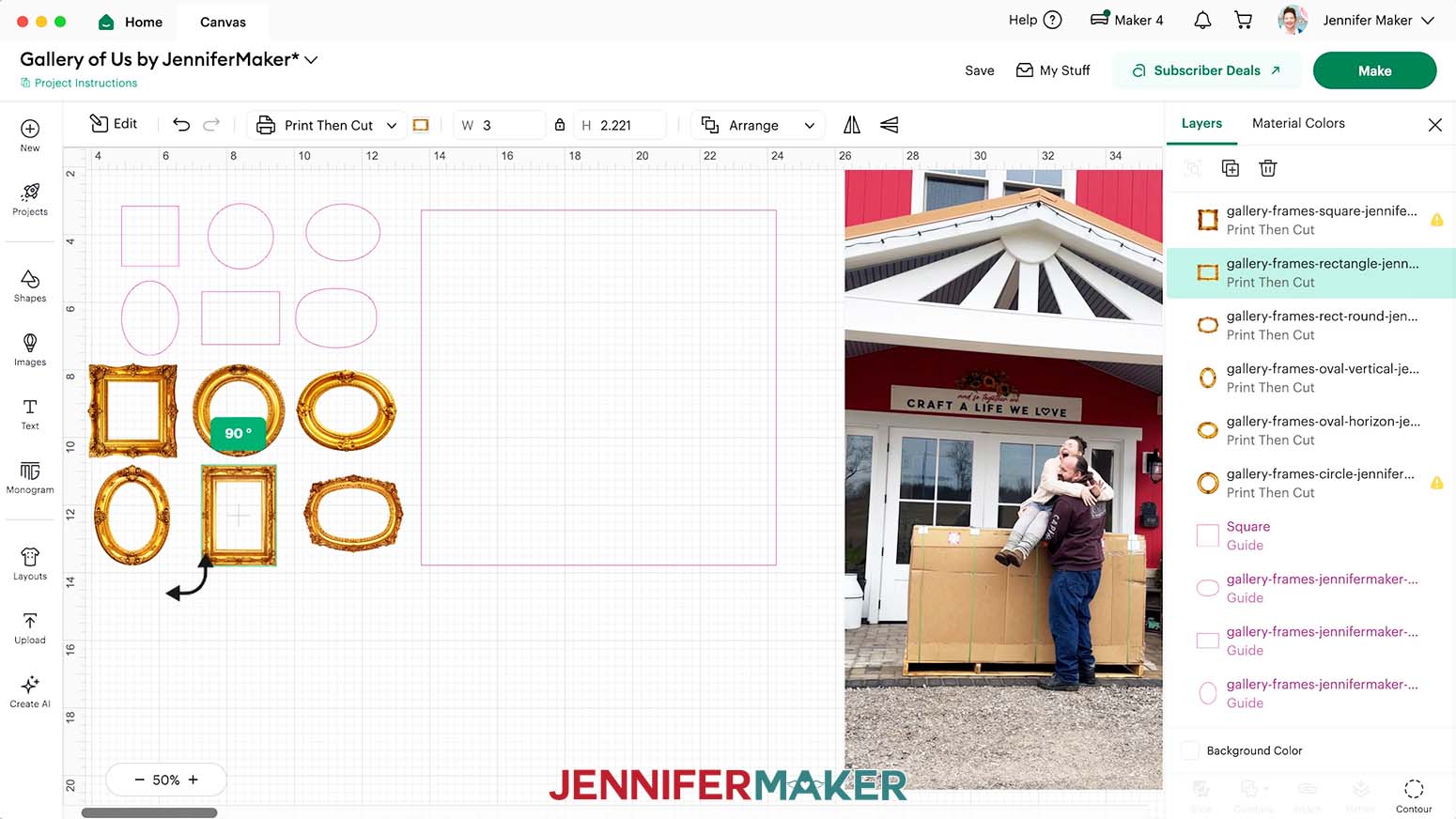This screenshot has height=819, width=1456.
Task: Click the Edit toolbar button
Action: click(x=114, y=124)
